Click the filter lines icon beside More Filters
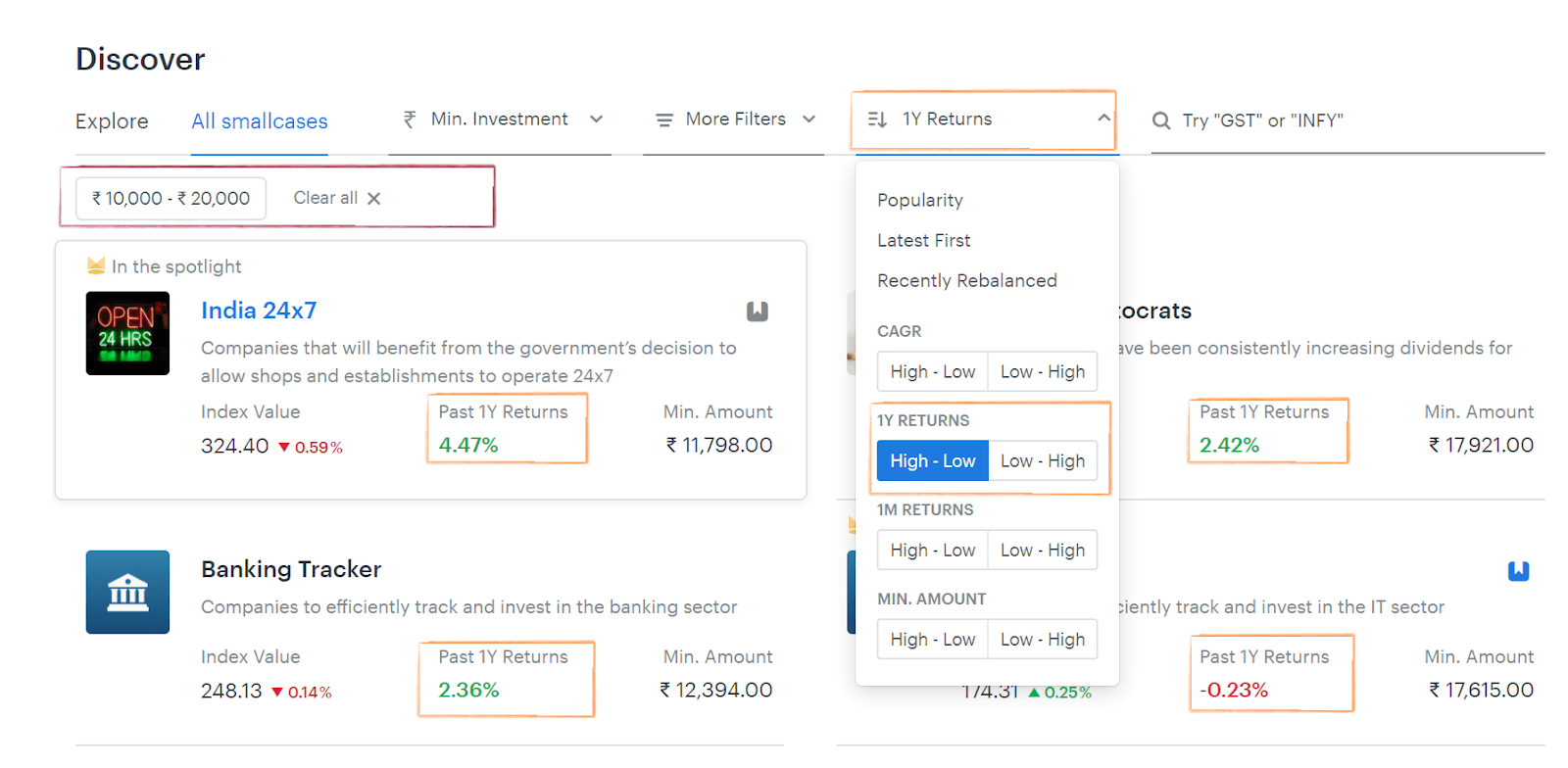This screenshot has width=1568, height=768. click(x=664, y=120)
